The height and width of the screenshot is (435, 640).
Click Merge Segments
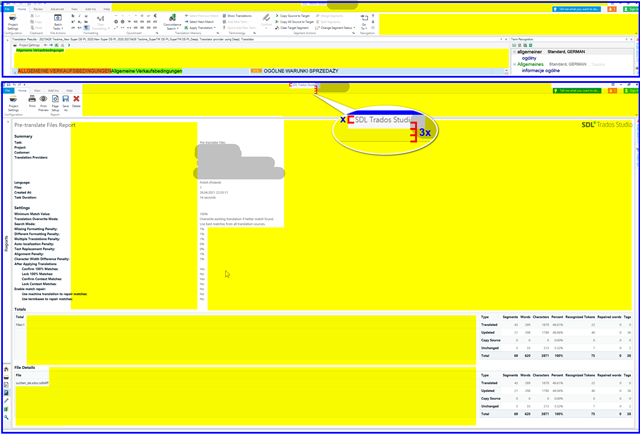(x=329, y=16)
